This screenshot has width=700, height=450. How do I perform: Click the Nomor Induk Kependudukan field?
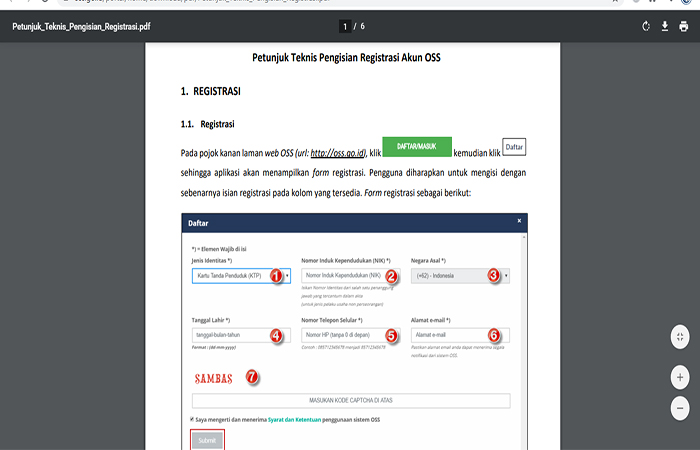coord(345,275)
